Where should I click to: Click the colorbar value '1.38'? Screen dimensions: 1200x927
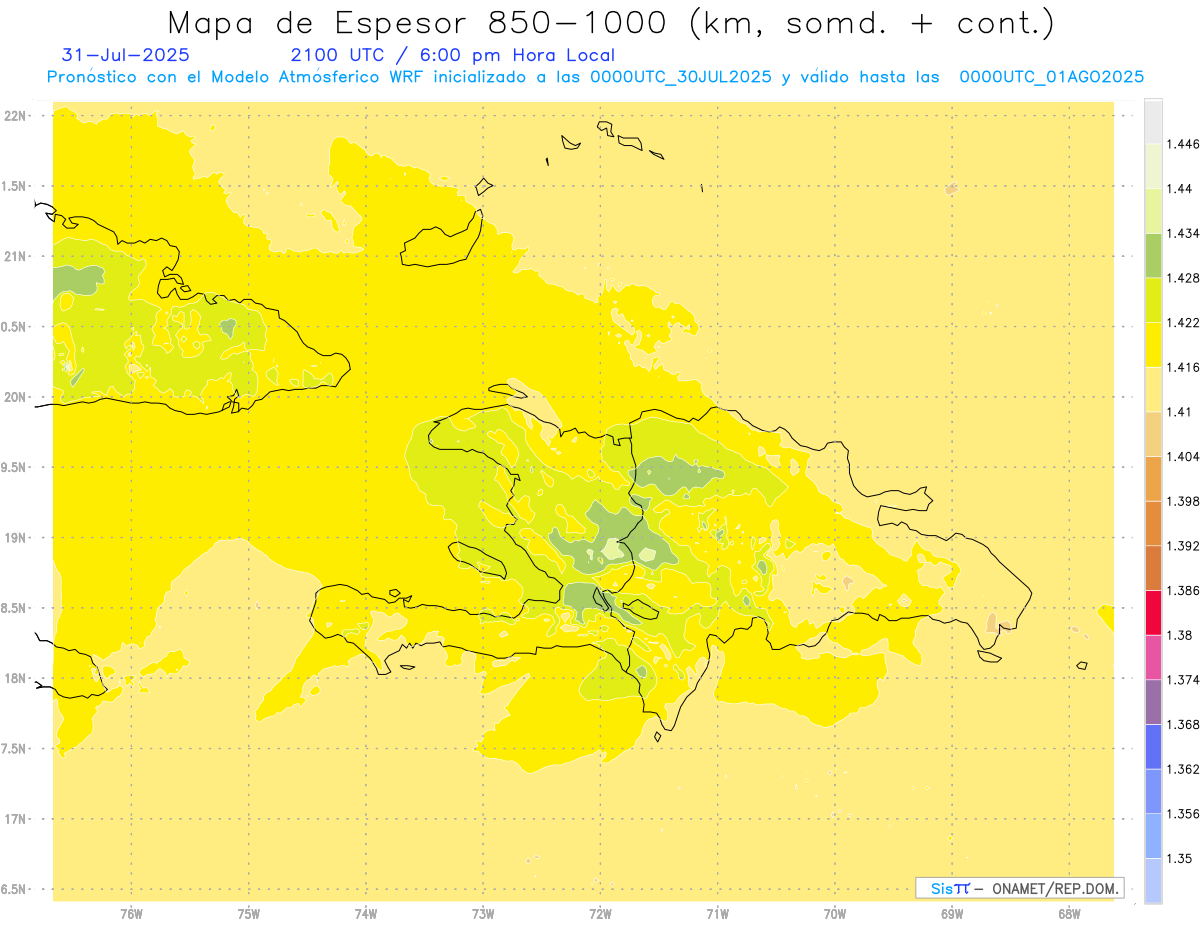click(1180, 635)
